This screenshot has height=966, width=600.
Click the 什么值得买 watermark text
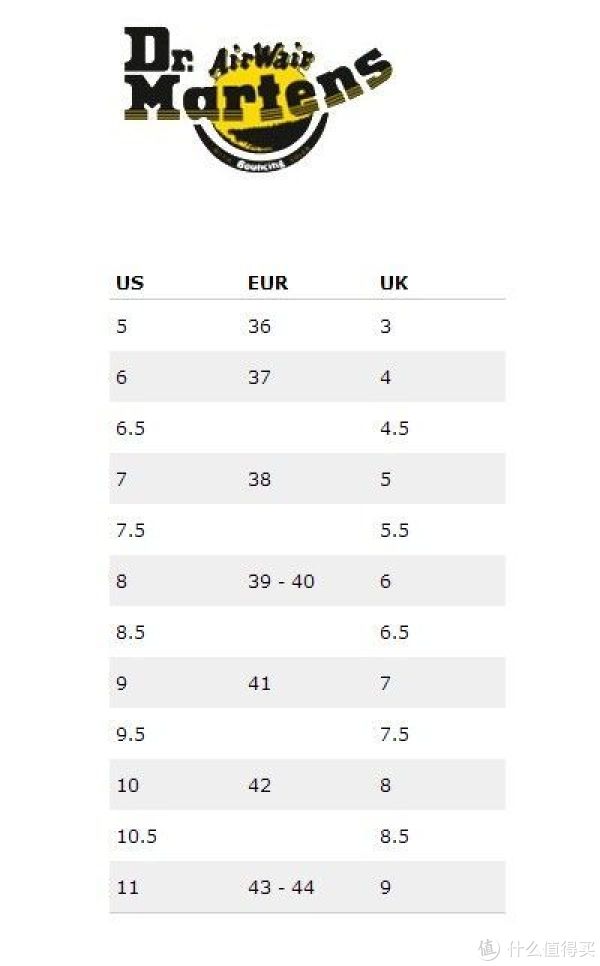pos(551,949)
